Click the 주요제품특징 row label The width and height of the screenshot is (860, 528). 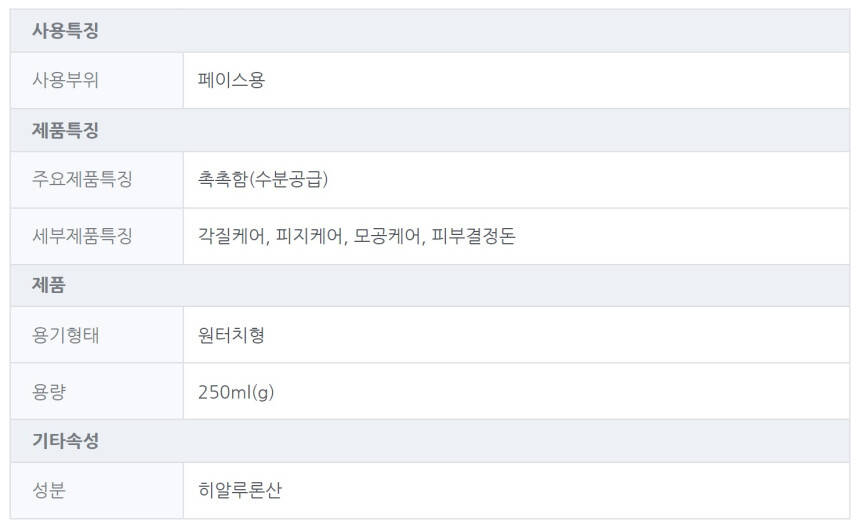pyautogui.click(x=82, y=180)
